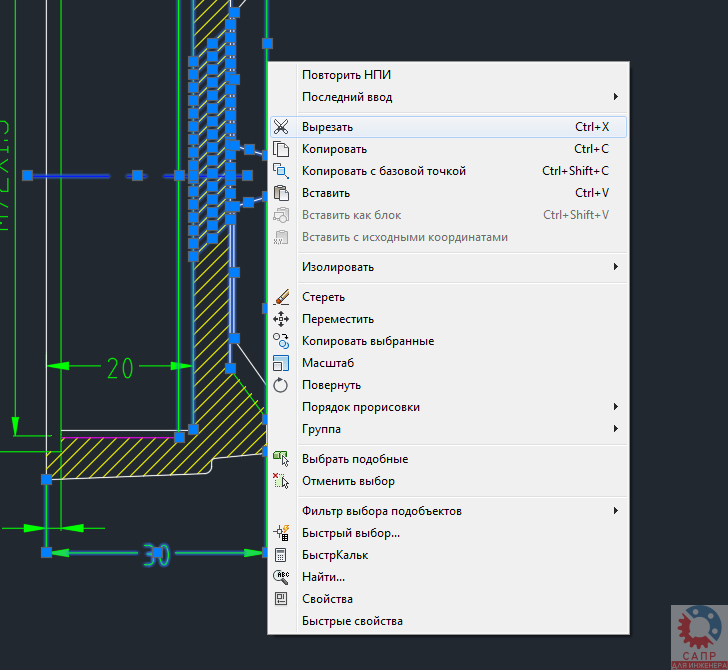Click the Ctrl+Shift+C shortcut label
The height and width of the screenshot is (670, 728).
575,171
